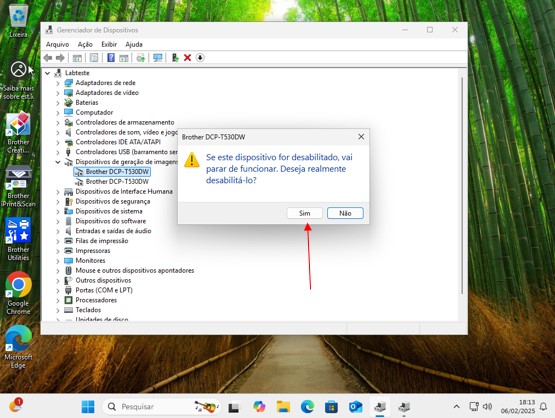Close the Brother DCP-T530DW dialog
The image size is (555, 418).
[x=361, y=137]
